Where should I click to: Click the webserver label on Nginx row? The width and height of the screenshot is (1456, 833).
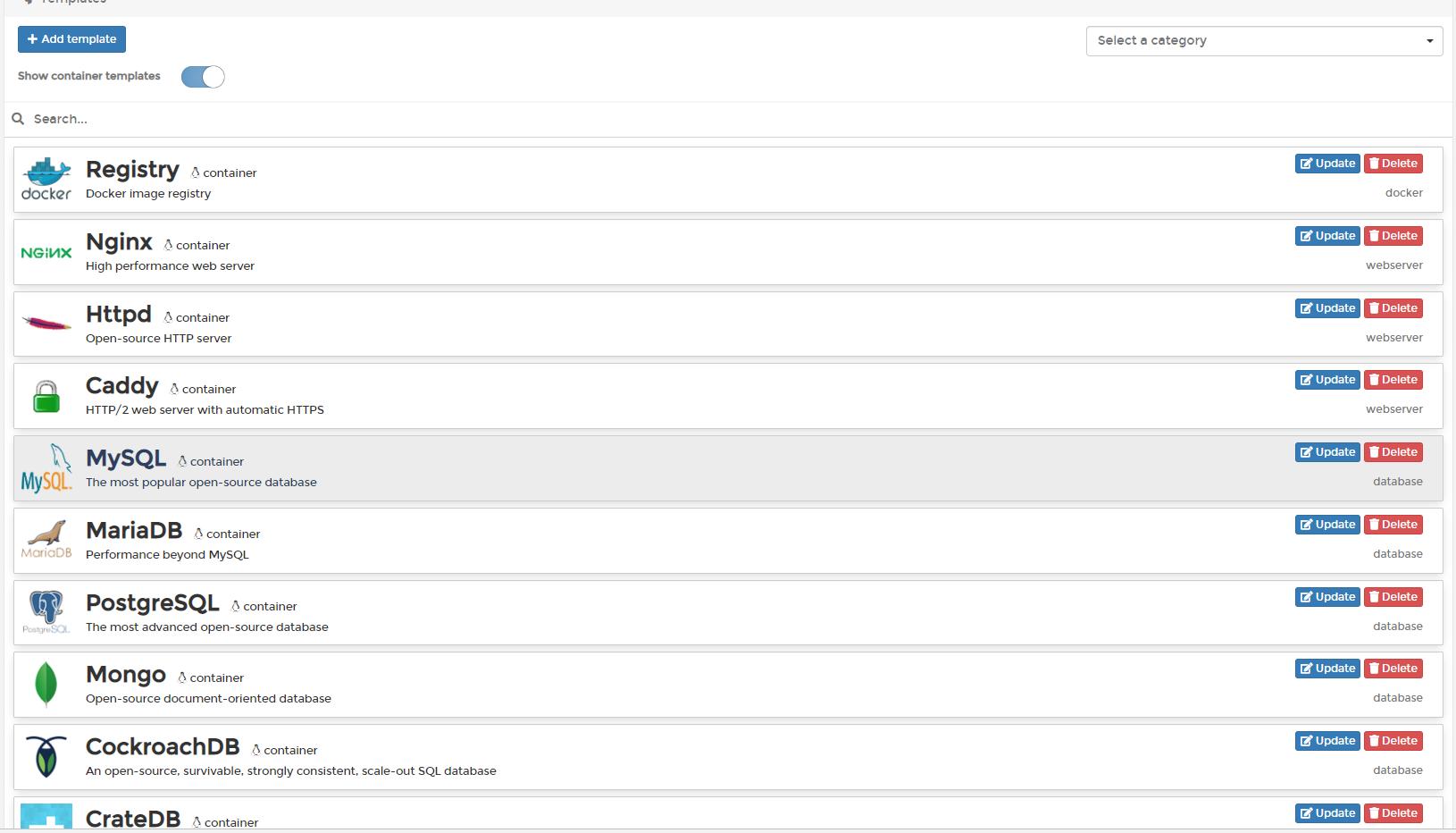[1394, 265]
